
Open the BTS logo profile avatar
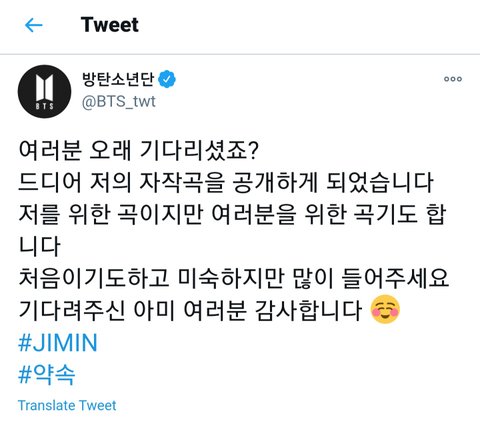pyautogui.click(x=44, y=91)
